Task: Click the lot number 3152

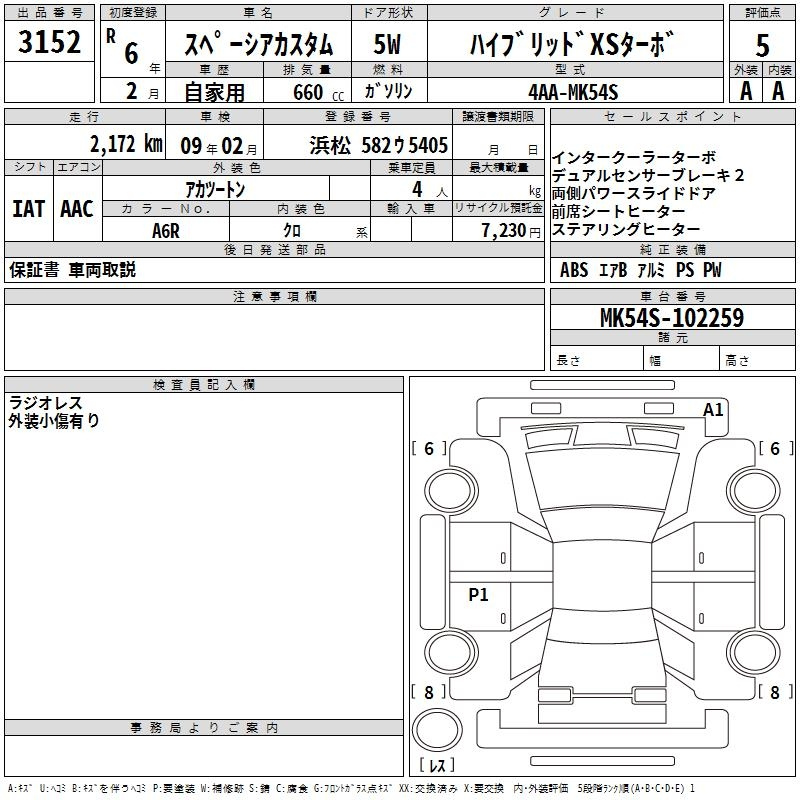Action: [x=49, y=42]
